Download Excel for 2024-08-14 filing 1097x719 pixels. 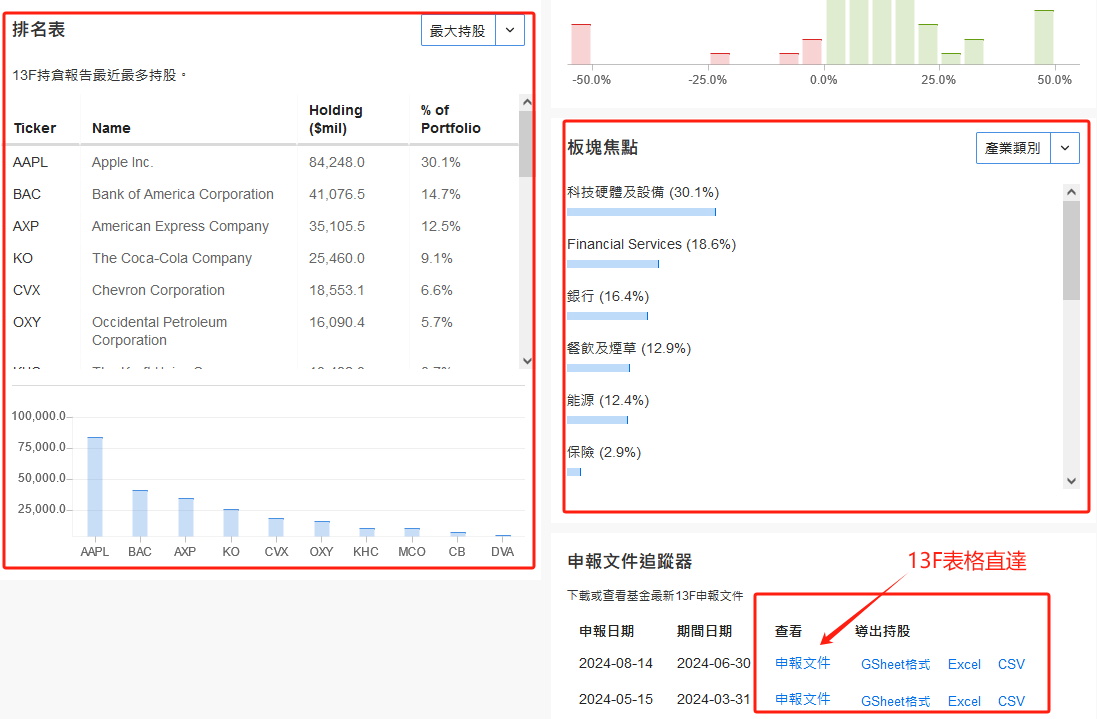click(964, 664)
